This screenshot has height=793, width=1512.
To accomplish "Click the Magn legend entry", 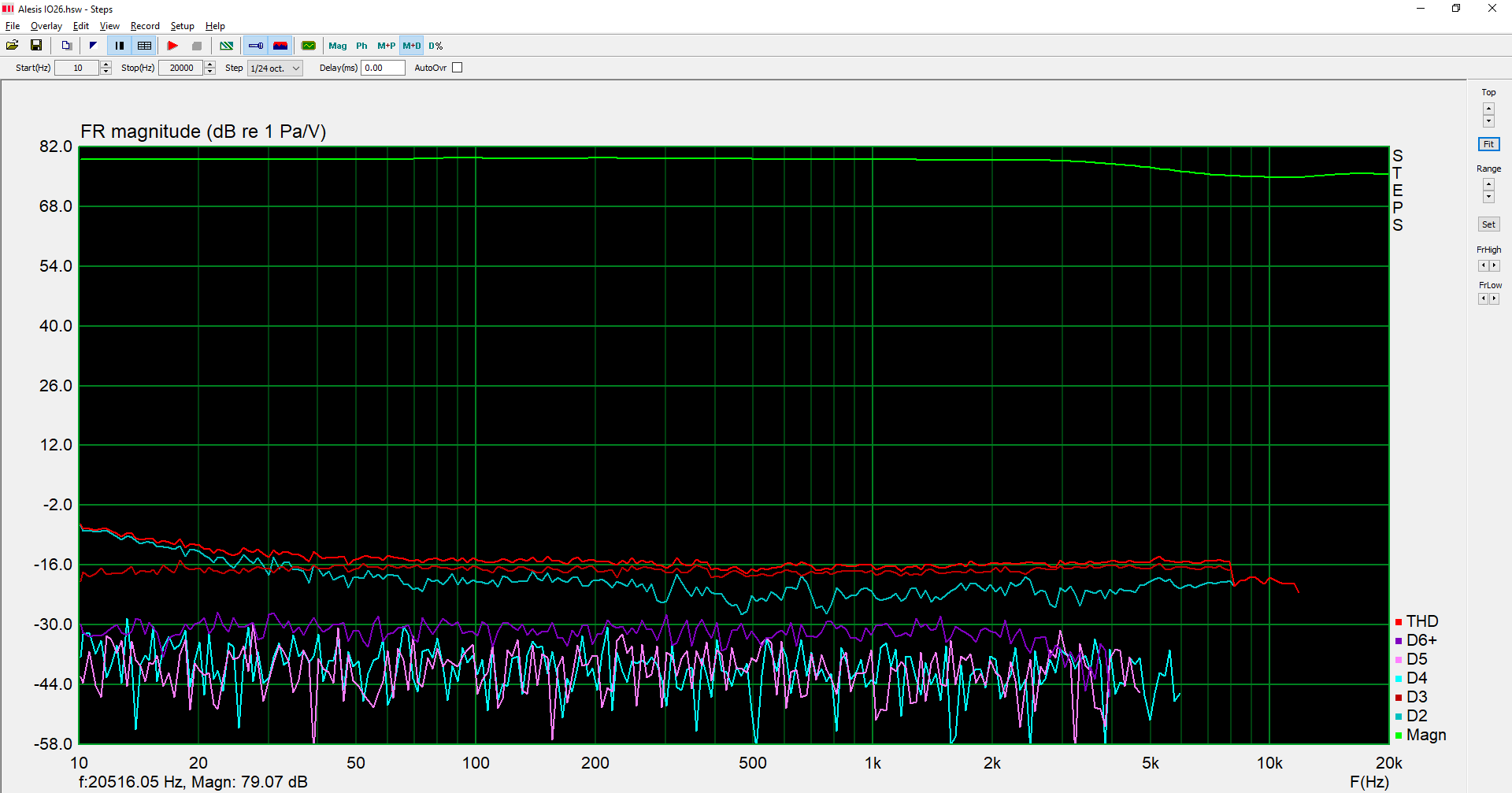I will (x=1421, y=735).
